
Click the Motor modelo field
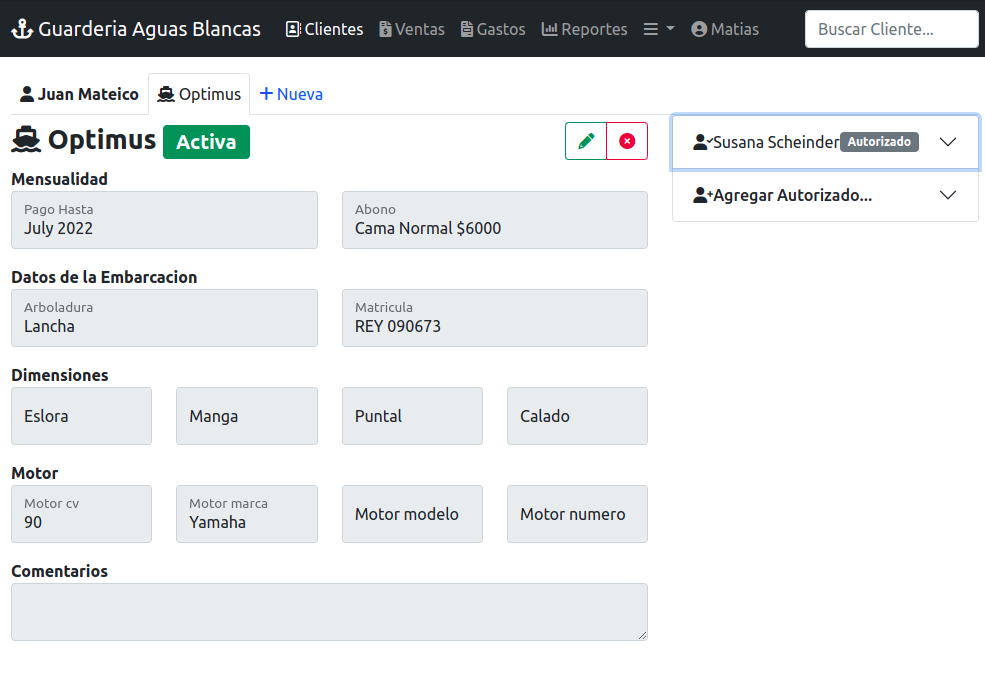(412, 514)
